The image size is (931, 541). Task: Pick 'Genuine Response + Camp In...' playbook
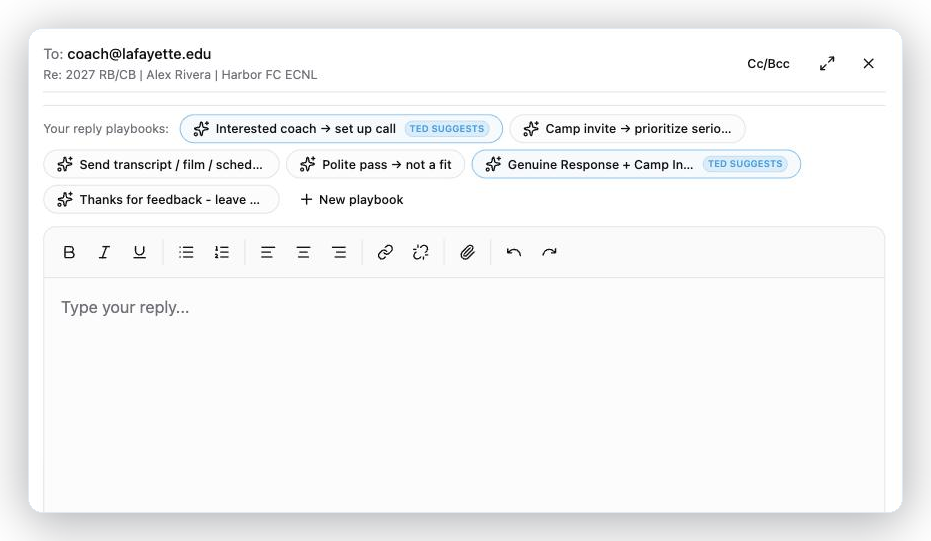click(636, 164)
